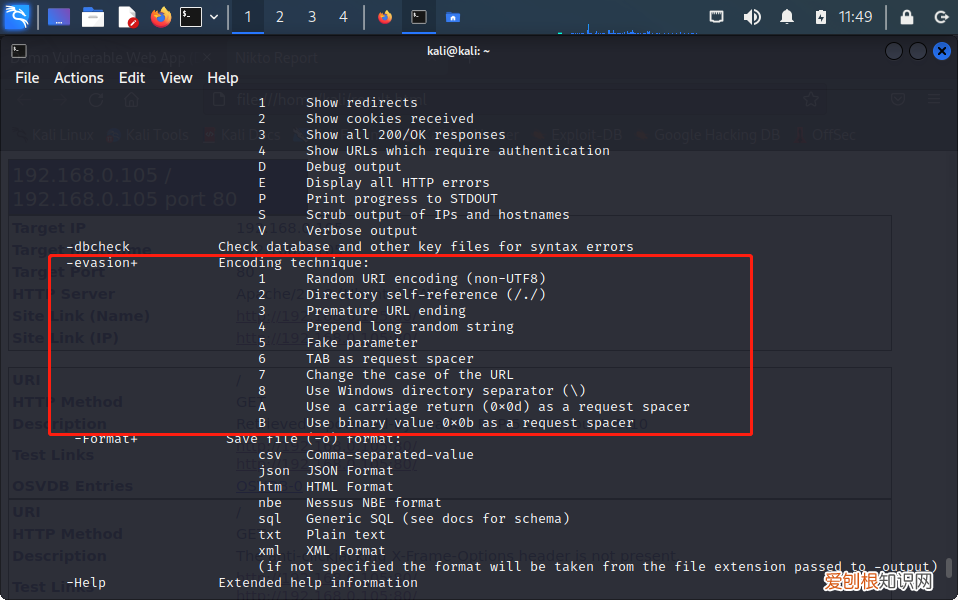The height and width of the screenshot is (600, 958).
Task: Open the terminal View menu
Action: click(176, 78)
